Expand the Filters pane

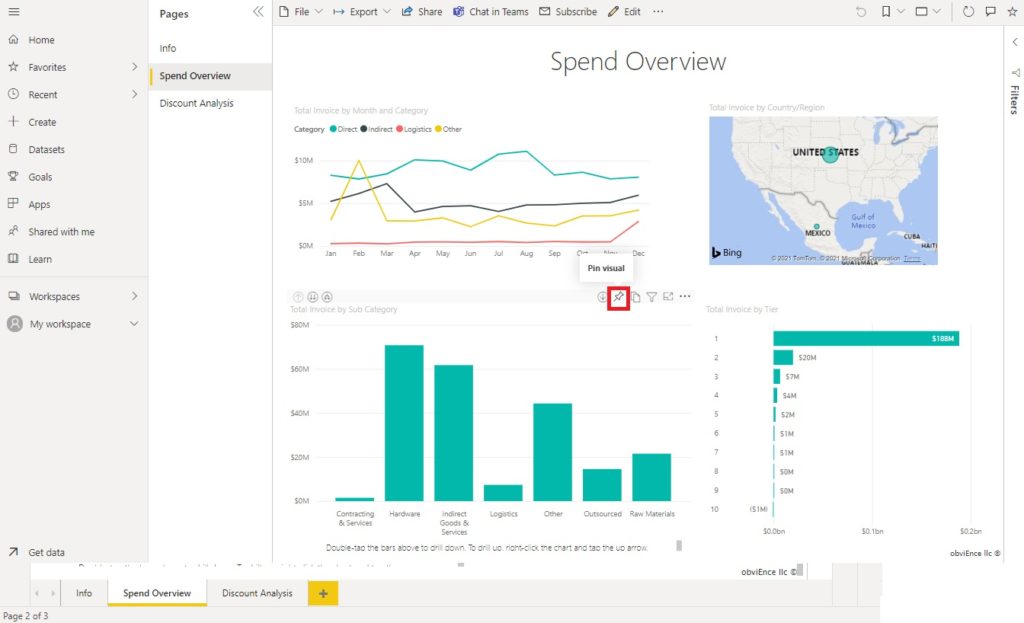point(1015,42)
